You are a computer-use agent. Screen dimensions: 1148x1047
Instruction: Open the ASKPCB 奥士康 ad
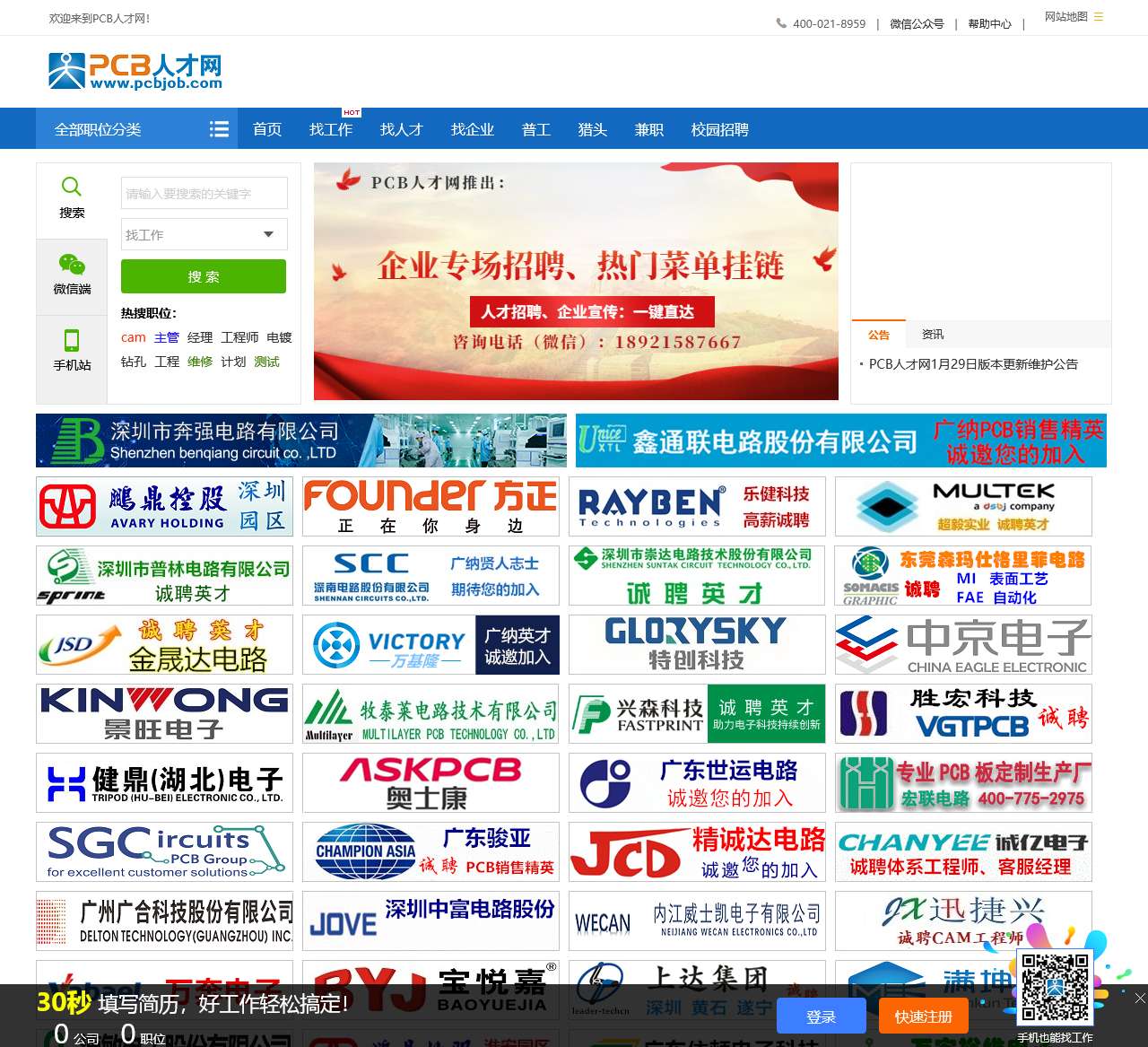[x=430, y=783]
